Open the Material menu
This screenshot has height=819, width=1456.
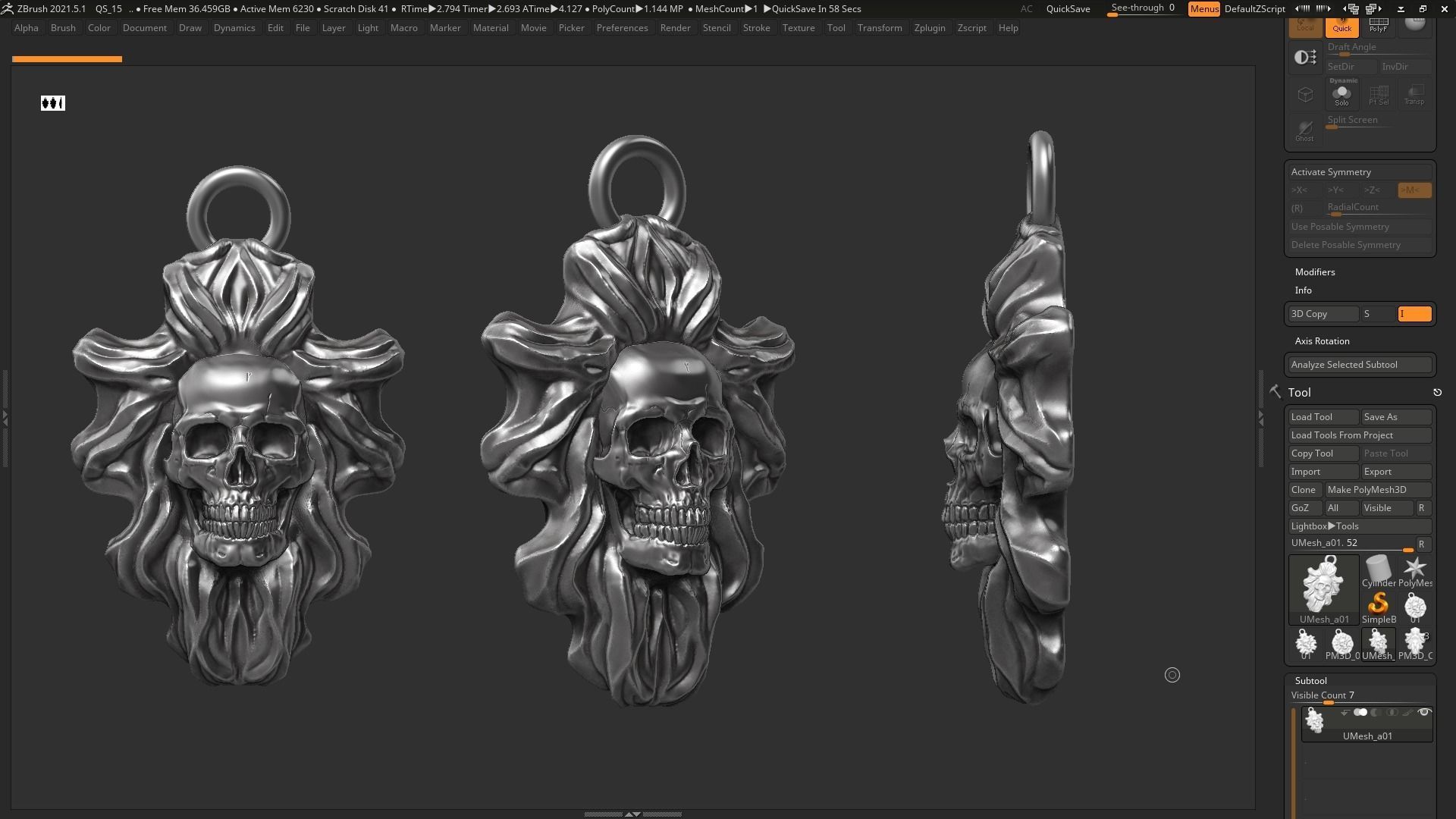[x=491, y=27]
